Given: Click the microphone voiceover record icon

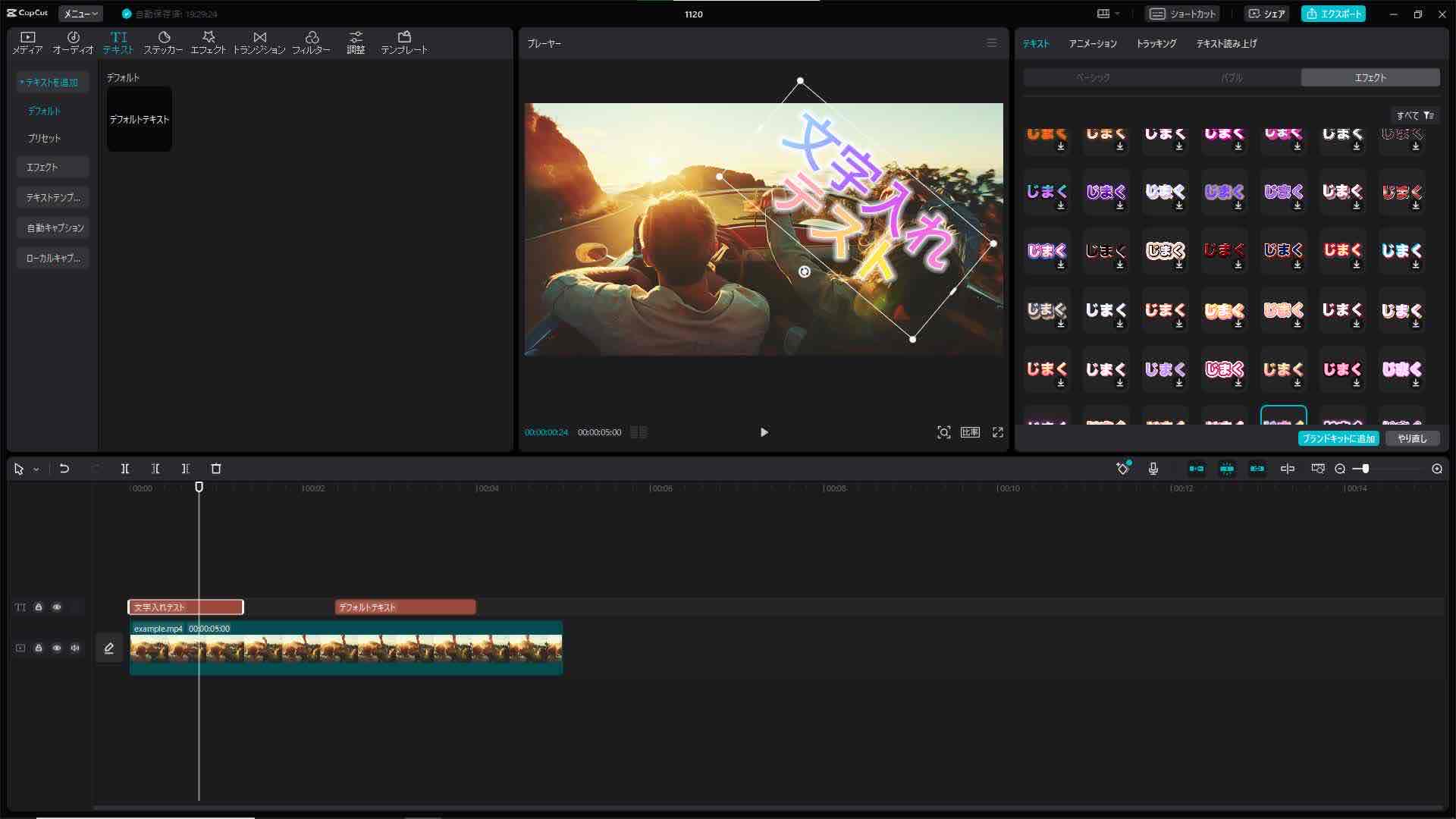Looking at the screenshot, I should point(1153,469).
